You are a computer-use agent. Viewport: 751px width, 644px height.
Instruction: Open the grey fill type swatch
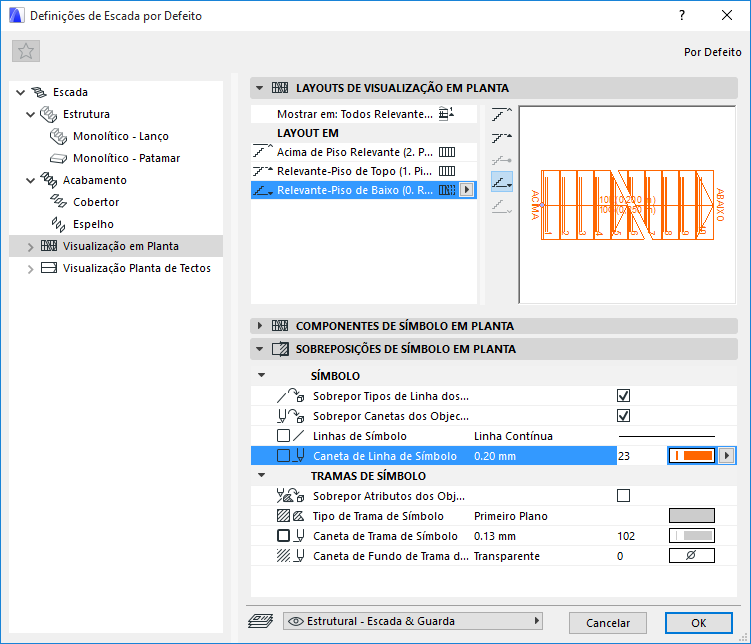point(692,516)
